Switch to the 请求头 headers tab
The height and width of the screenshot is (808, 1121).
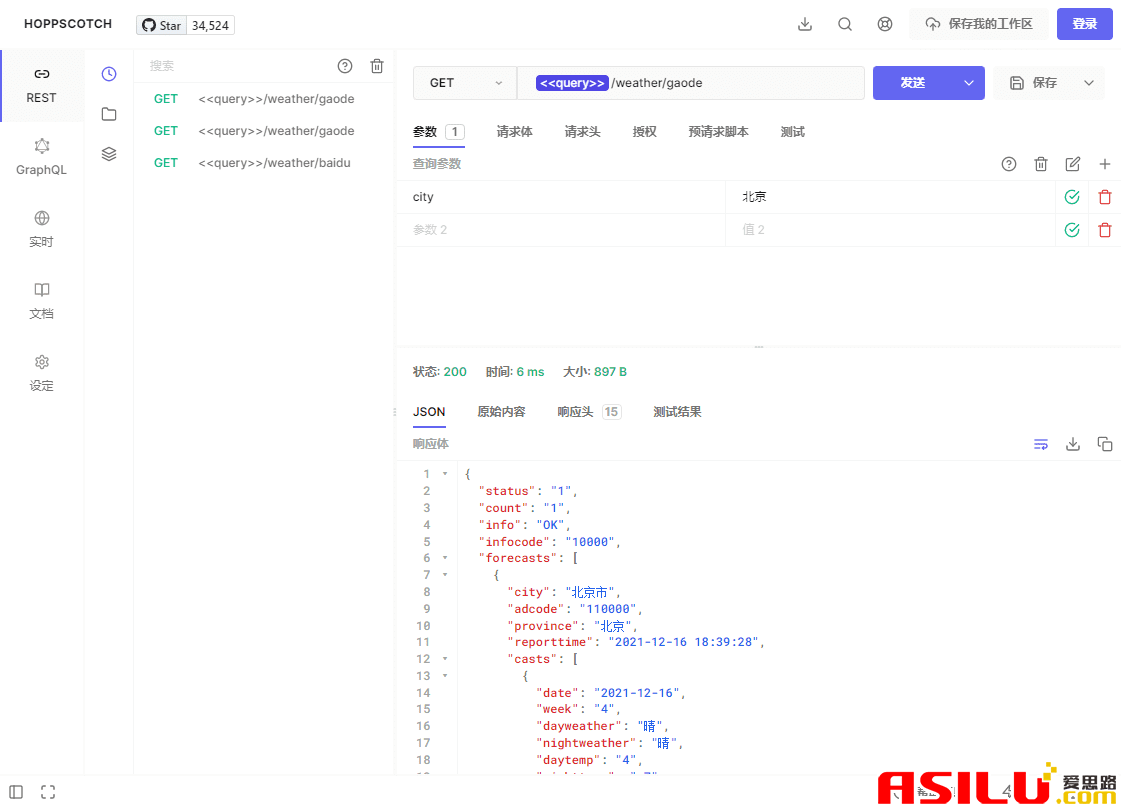point(582,132)
